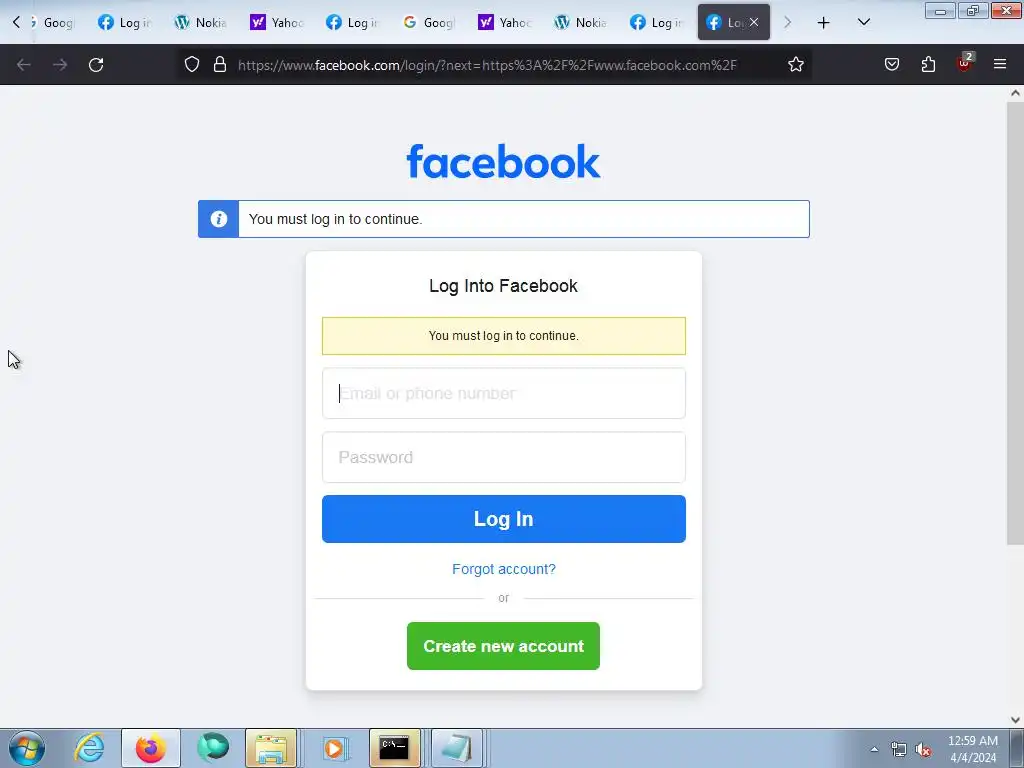Launch Internet Explorer from the taskbar
The width and height of the screenshot is (1024, 768).
click(x=89, y=748)
